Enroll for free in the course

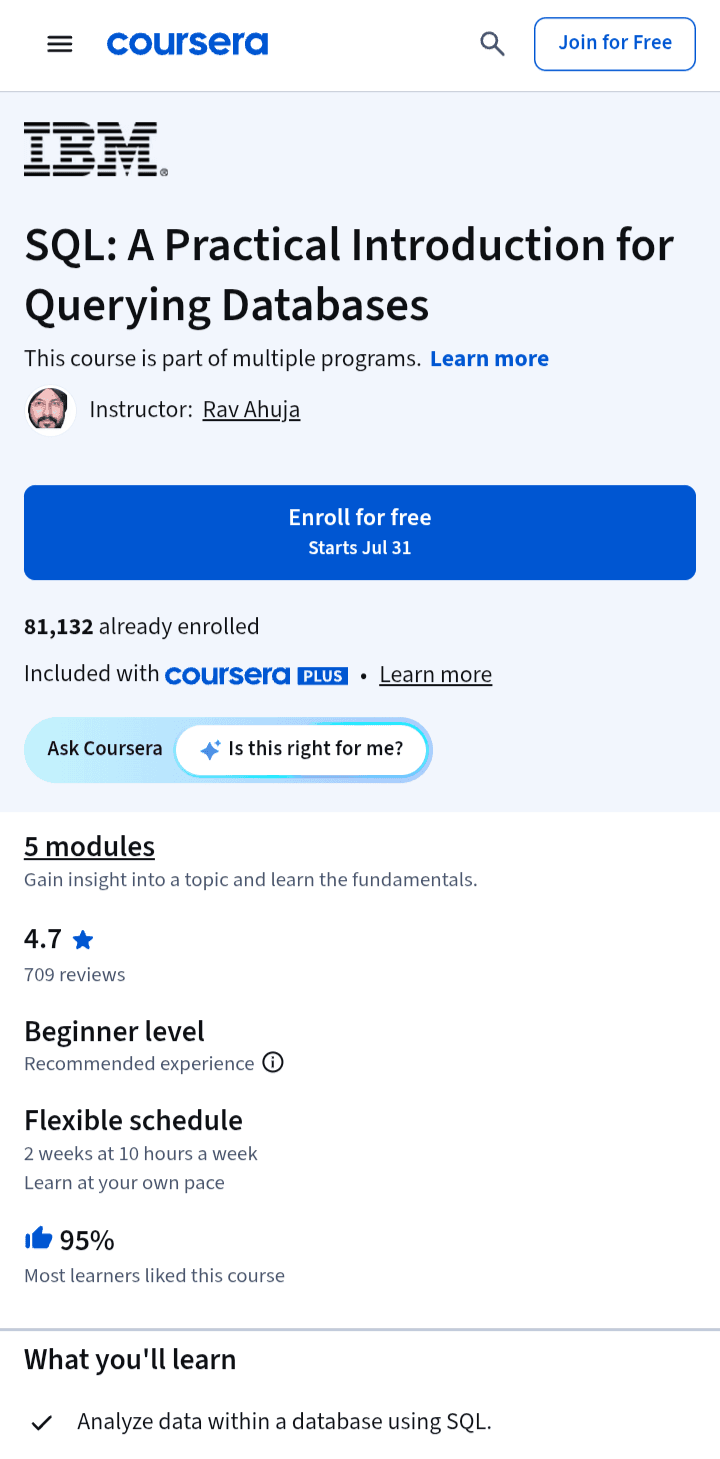point(360,532)
